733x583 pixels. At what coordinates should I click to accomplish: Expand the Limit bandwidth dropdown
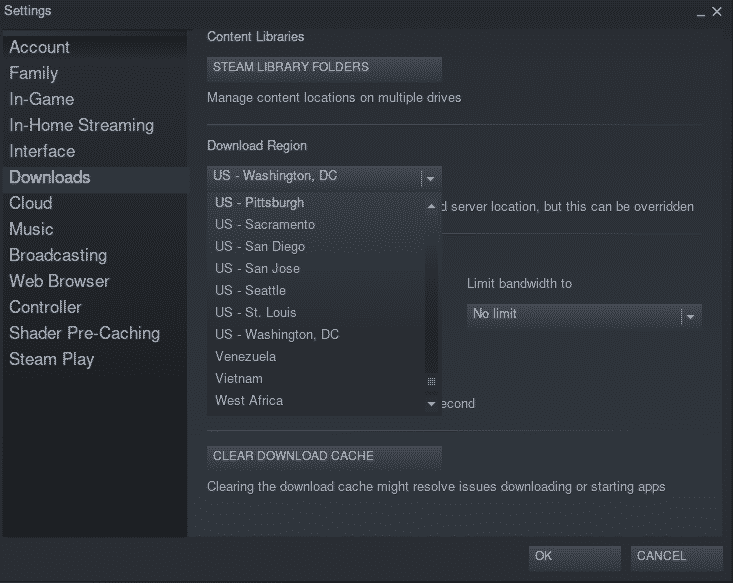coord(689,315)
